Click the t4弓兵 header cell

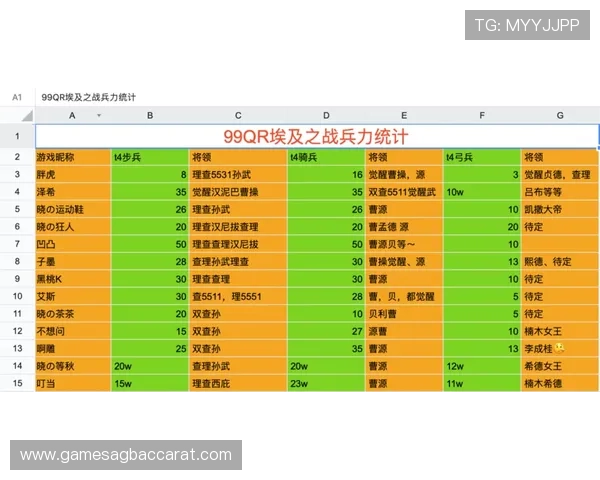click(482, 157)
